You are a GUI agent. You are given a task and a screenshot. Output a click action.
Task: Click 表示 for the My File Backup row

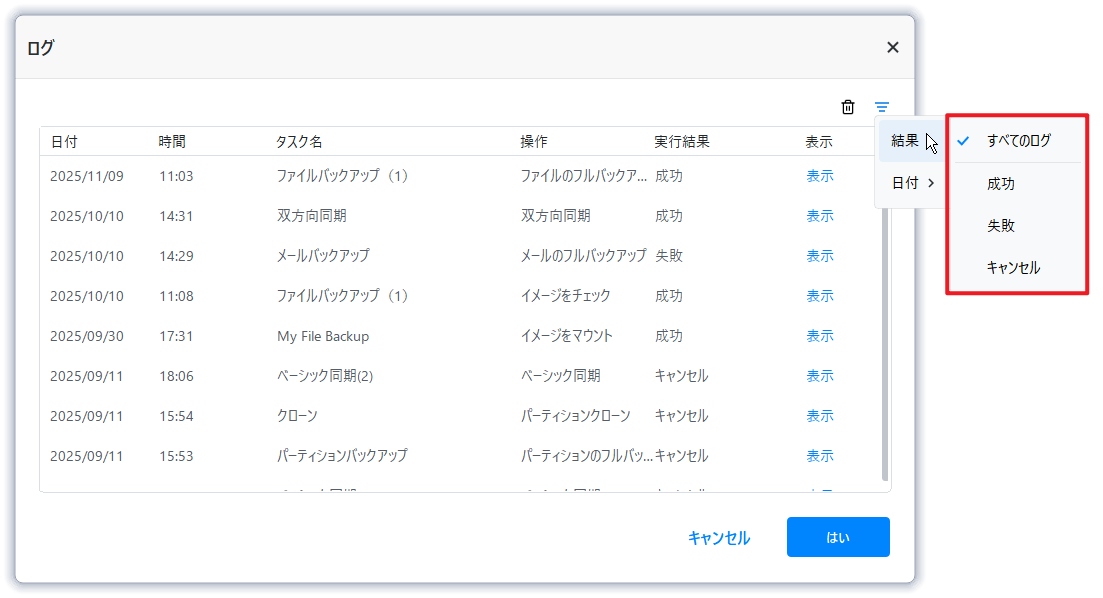coord(820,336)
